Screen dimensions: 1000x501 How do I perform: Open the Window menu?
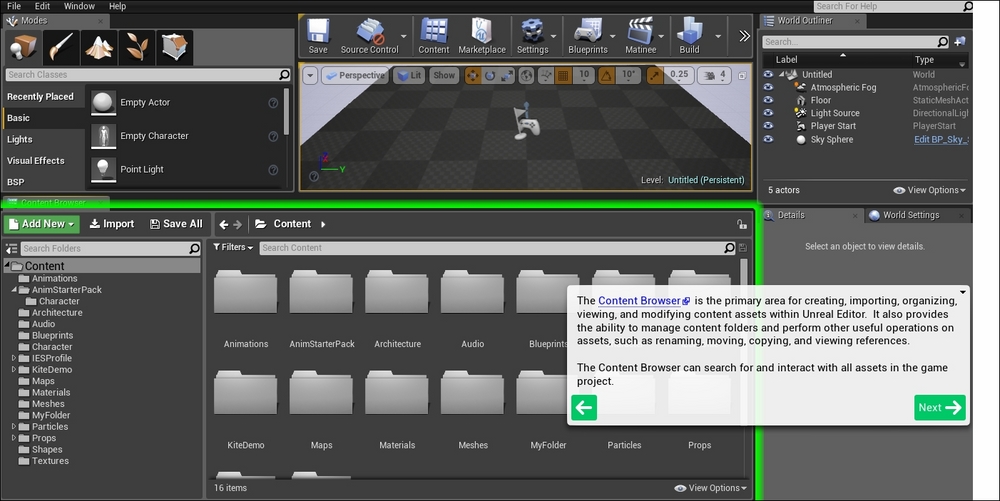point(79,6)
